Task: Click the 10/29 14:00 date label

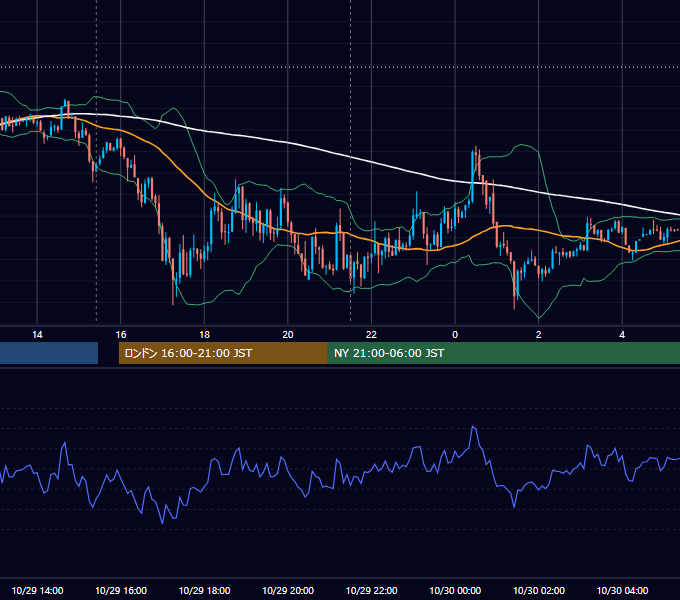Action: click(37, 590)
